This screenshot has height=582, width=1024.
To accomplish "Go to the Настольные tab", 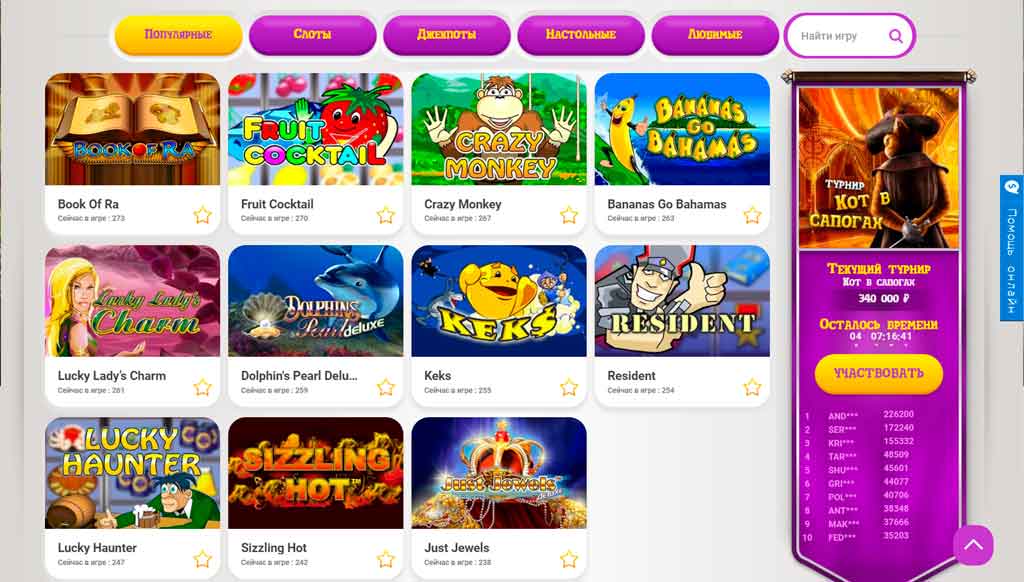I will 581,35.
